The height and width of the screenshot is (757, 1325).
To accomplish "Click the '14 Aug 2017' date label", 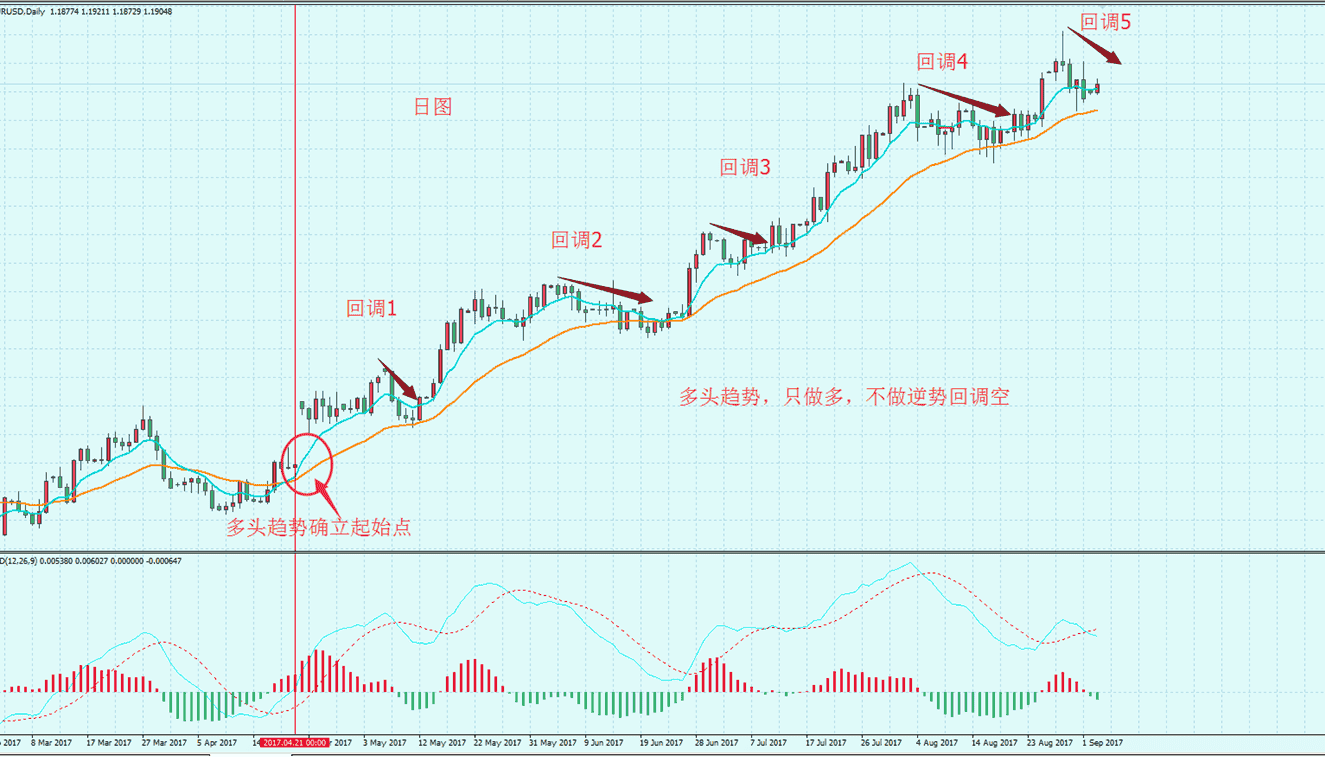I will [993, 743].
